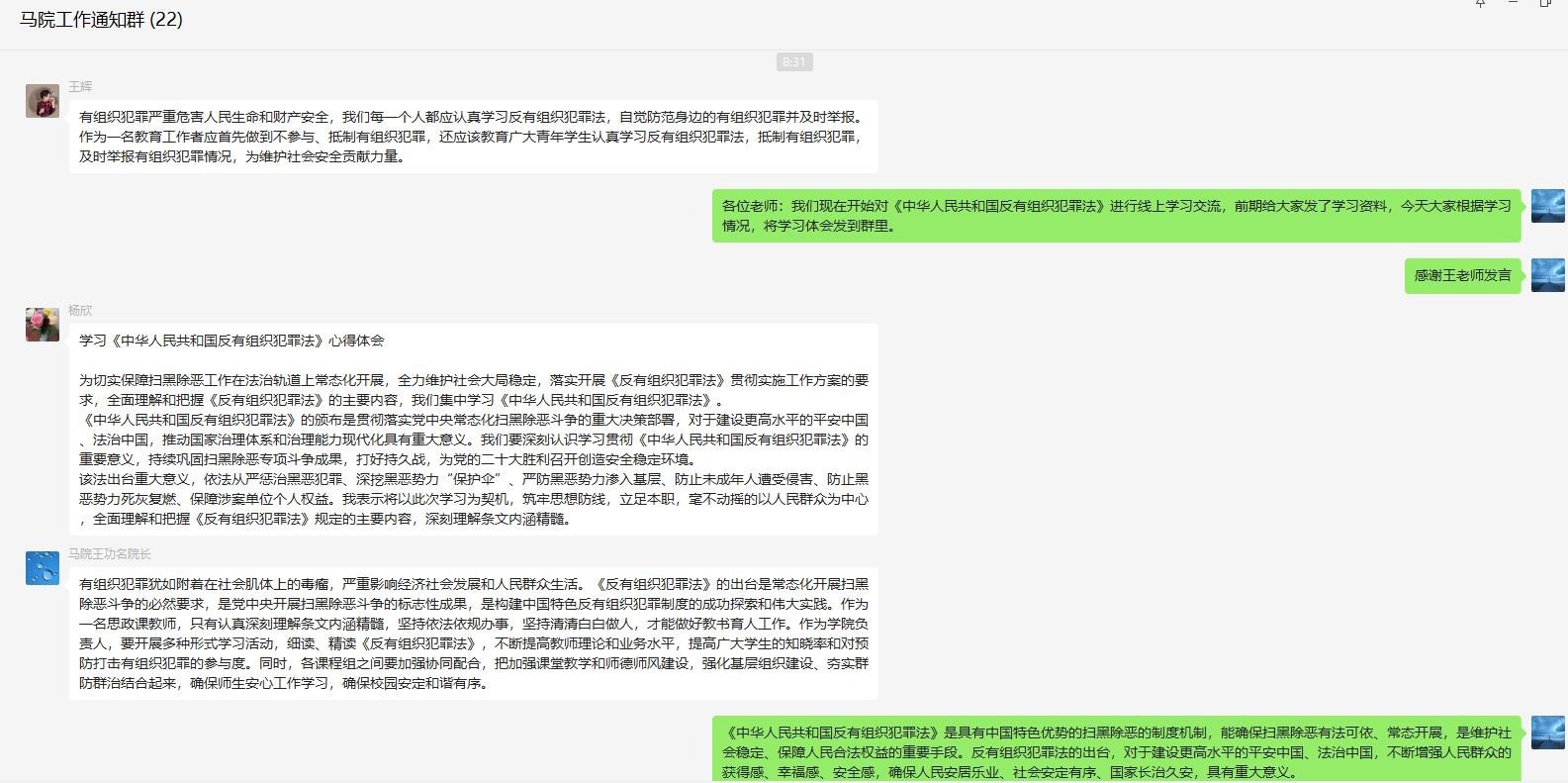Click the 8:31 timestamp label
Viewport: 1568px width, 783px height.
pyautogui.click(x=793, y=62)
